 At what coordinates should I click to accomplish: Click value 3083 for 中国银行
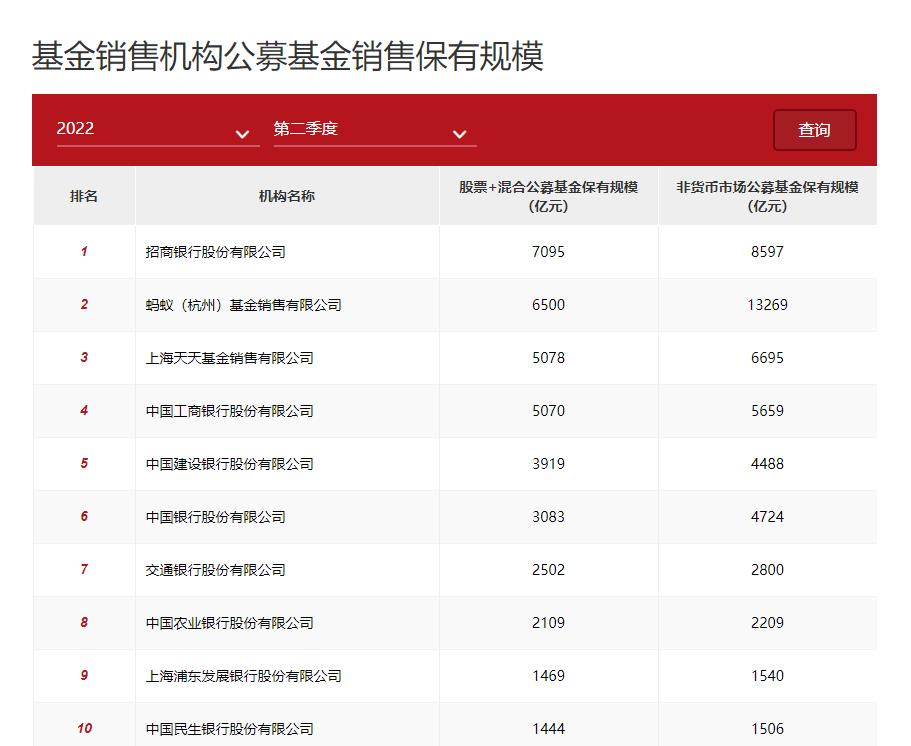click(x=548, y=517)
